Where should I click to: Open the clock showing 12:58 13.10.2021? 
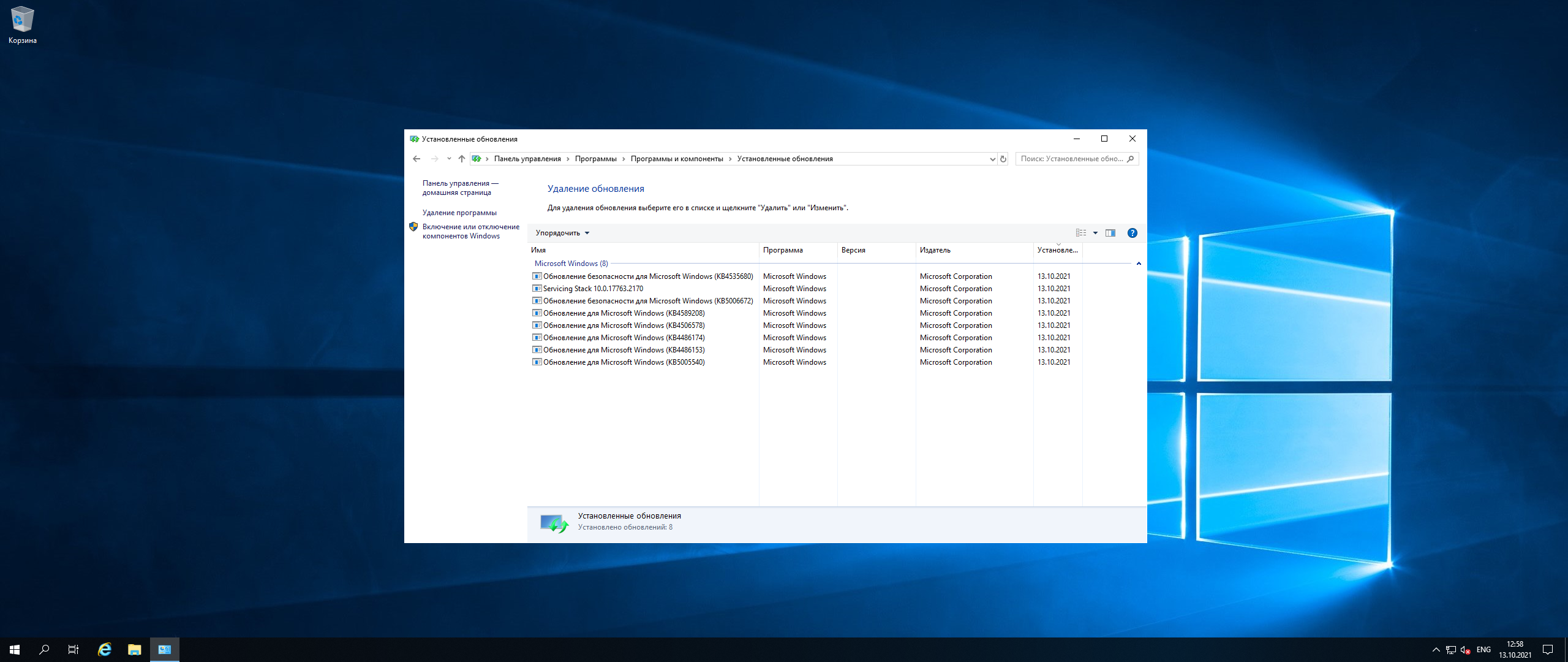tap(1515, 650)
